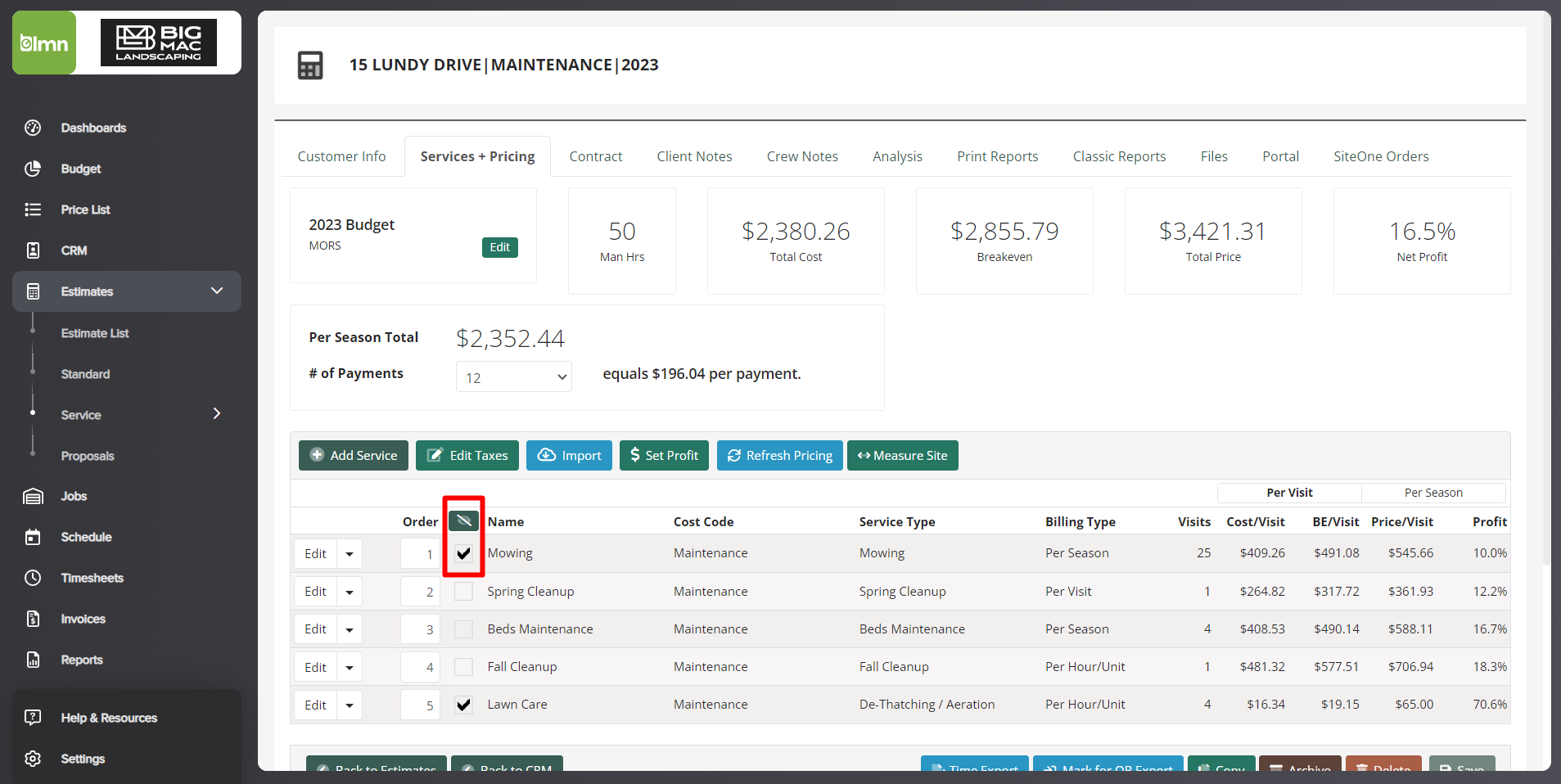Viewport: 1561px width, 784px height.
Task: Collapse the Estimates menu chevron
Action: (217, 291)
